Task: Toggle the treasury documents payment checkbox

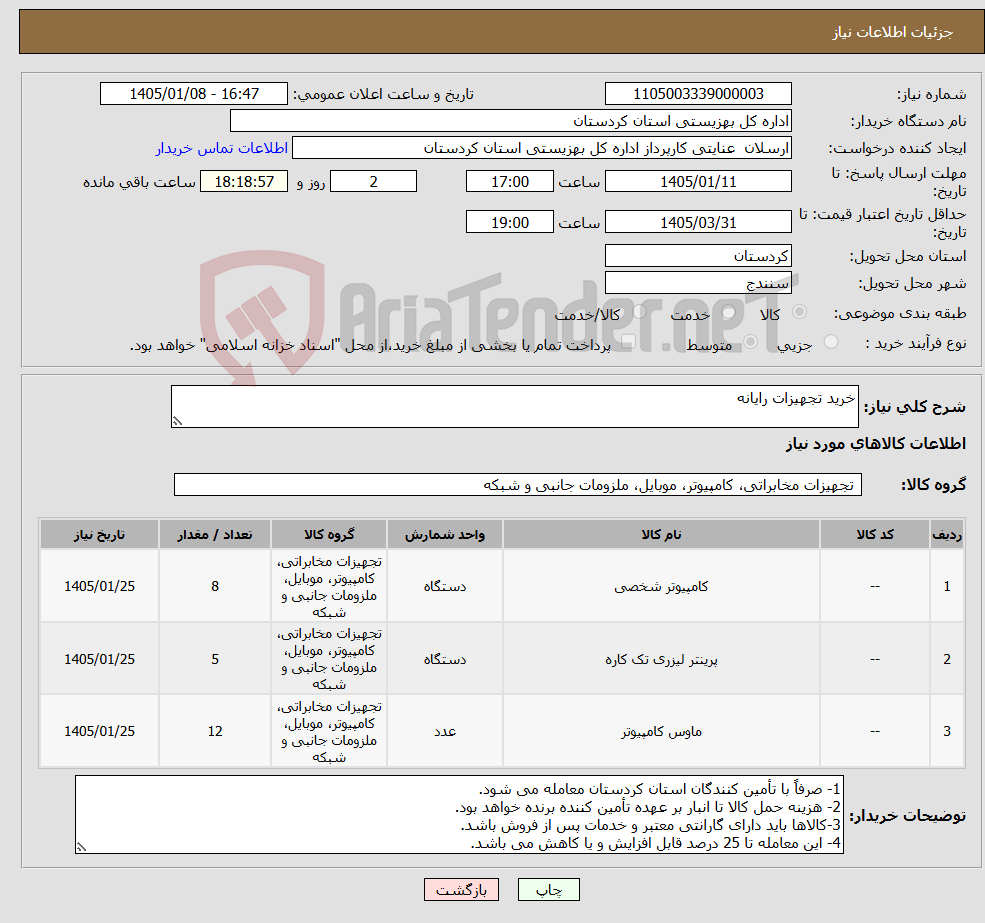Action: point(628,342)
